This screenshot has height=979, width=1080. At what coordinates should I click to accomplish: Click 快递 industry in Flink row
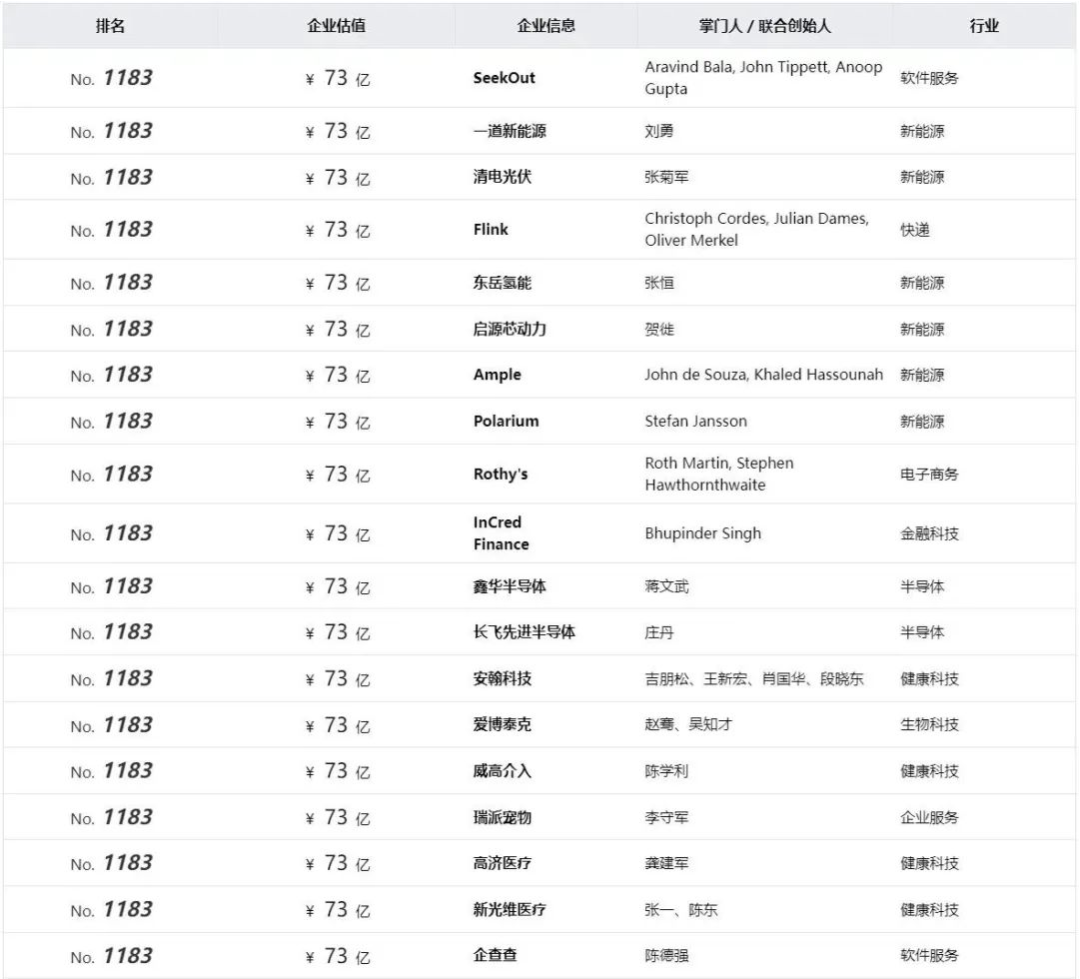pyautogui.click(x=915, y=229)
